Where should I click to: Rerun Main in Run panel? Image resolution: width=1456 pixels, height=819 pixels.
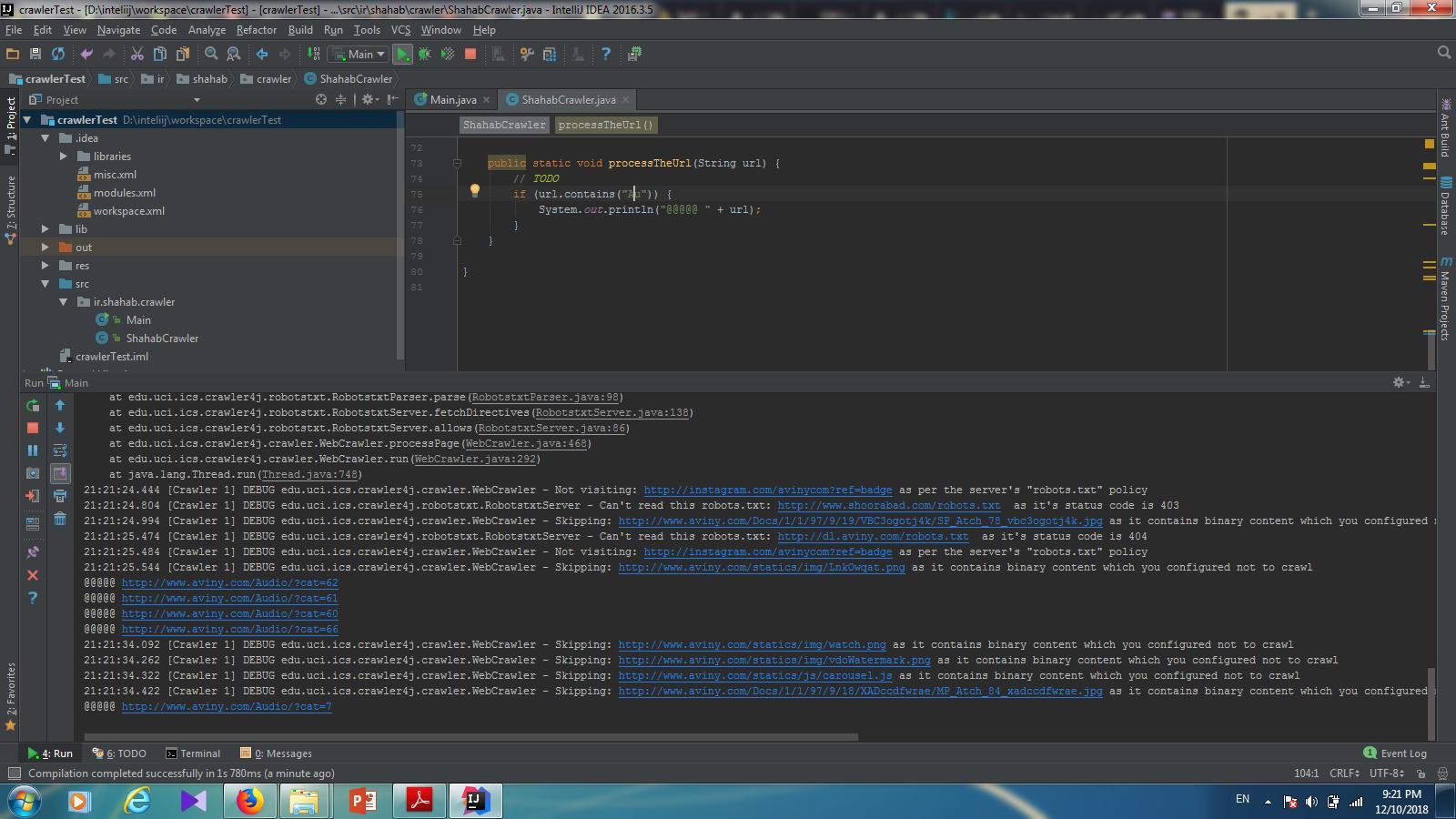coord(33,405)
